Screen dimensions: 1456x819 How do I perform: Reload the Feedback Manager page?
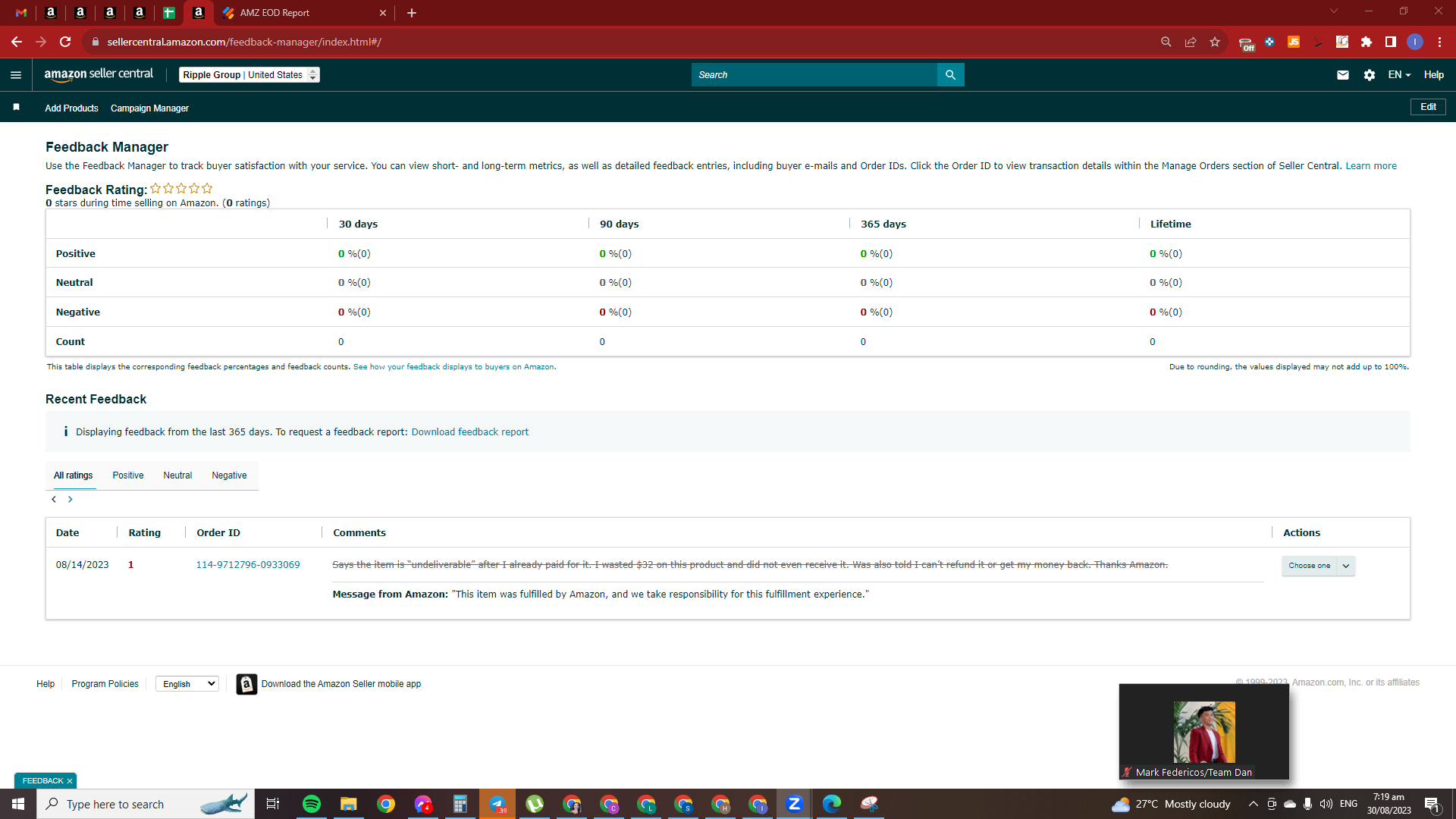(x=65, y=42)
